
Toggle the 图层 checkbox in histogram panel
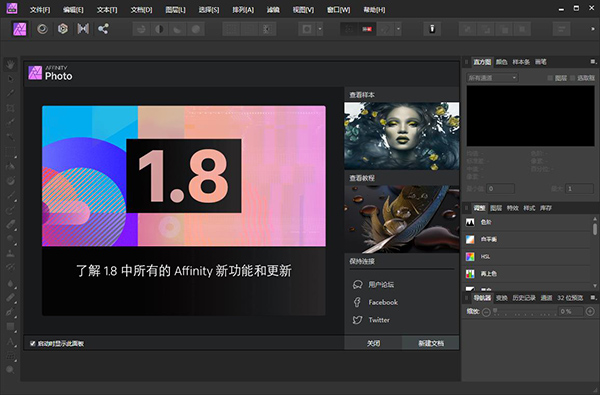pyautogui.click(x=550, y=78)
